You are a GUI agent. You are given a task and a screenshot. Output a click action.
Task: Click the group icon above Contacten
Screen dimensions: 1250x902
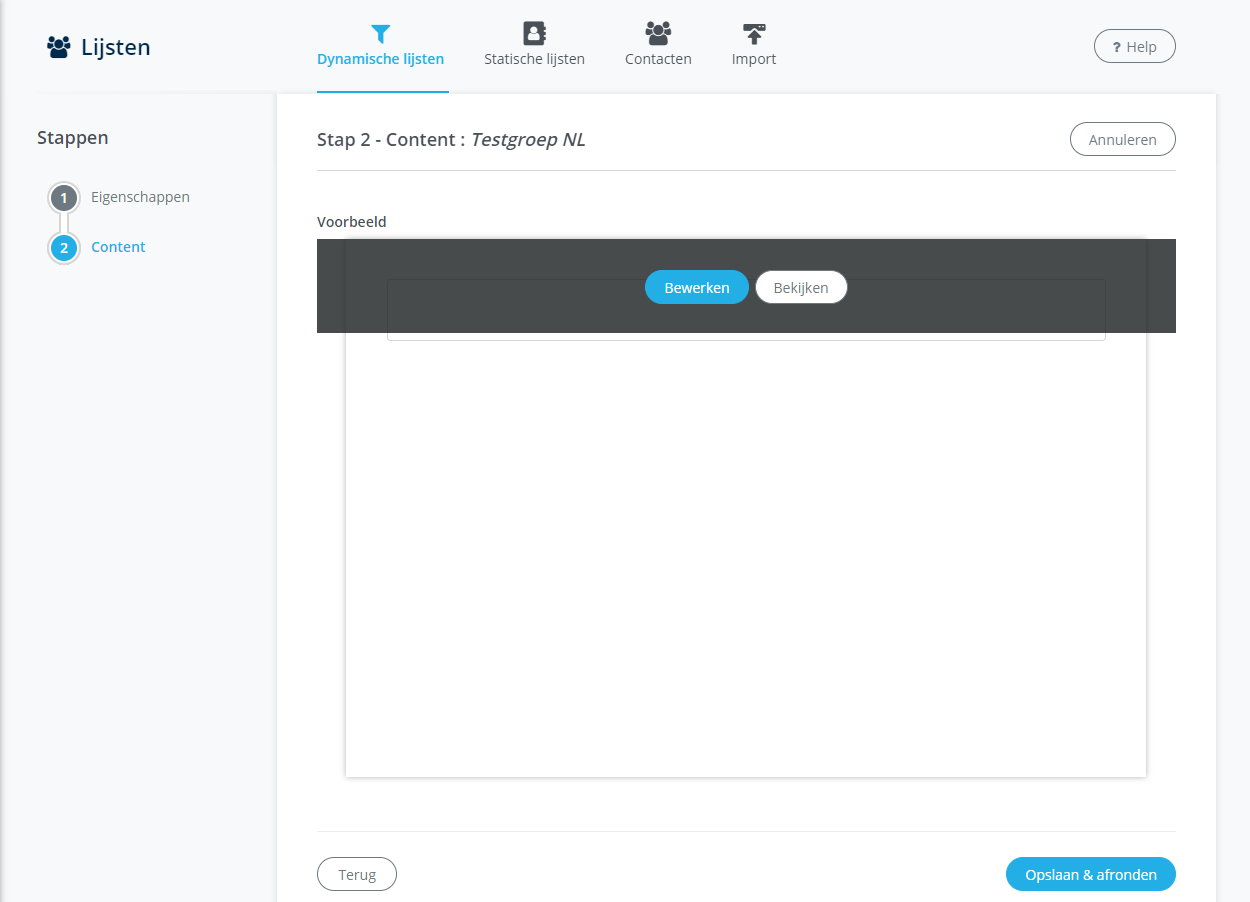pos(658,33)
